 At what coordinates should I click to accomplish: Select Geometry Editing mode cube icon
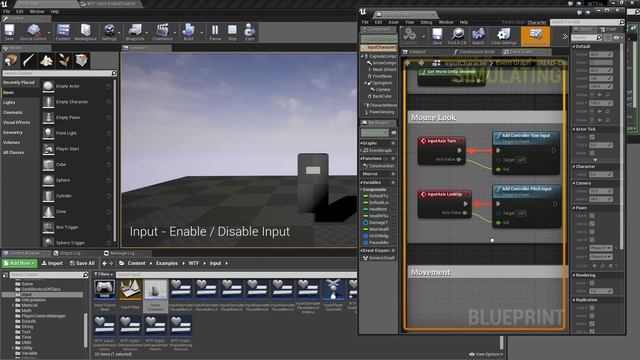point(82,60)
